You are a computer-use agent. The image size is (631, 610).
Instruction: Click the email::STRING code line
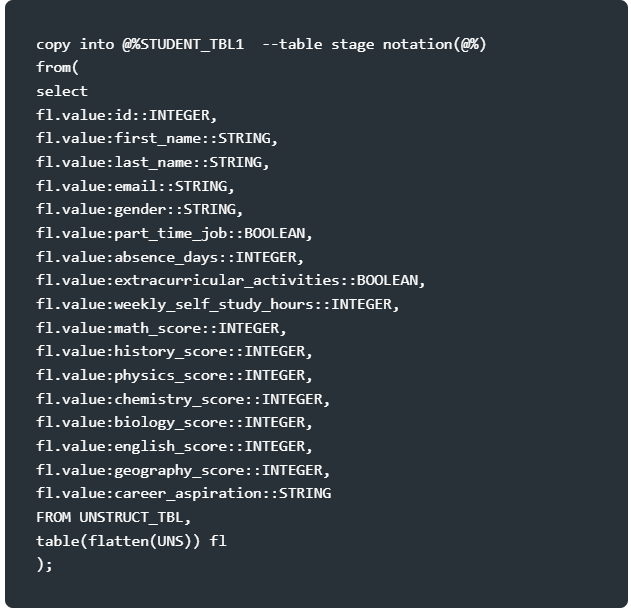[x=135, y=186]
